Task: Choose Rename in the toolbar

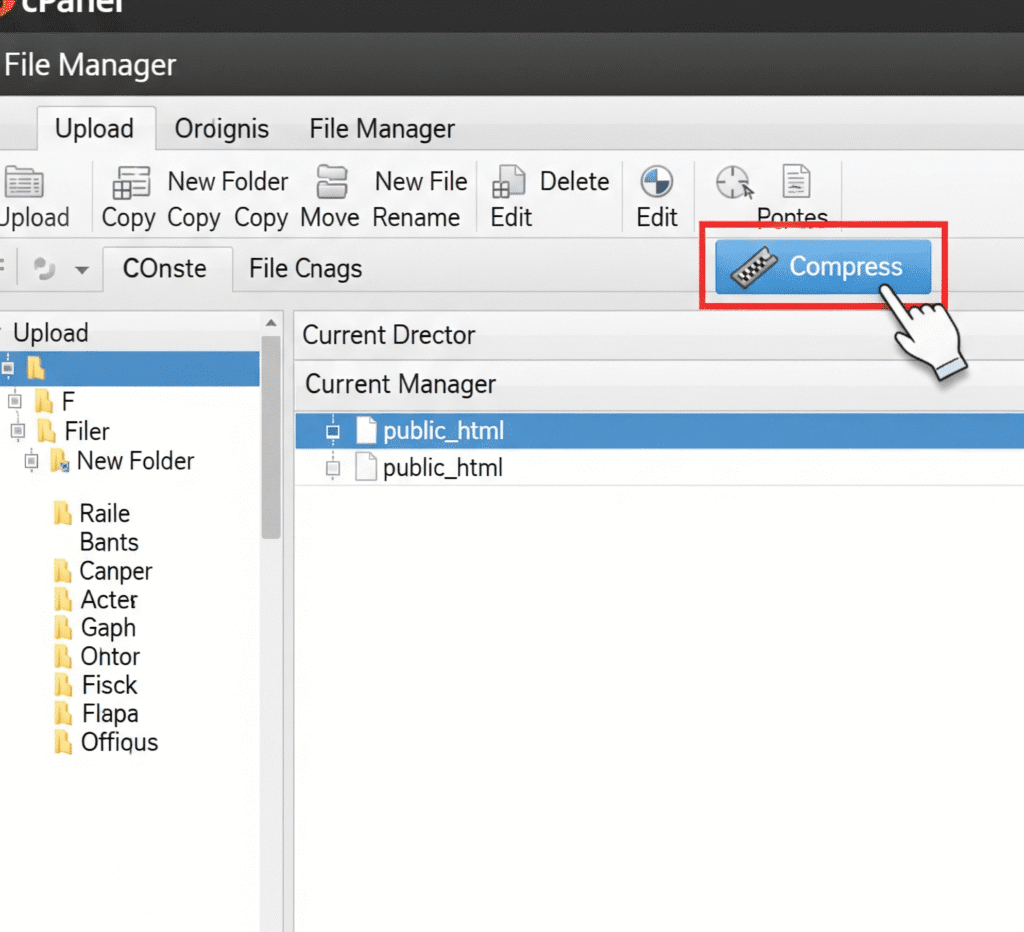Action: point(416,217)
